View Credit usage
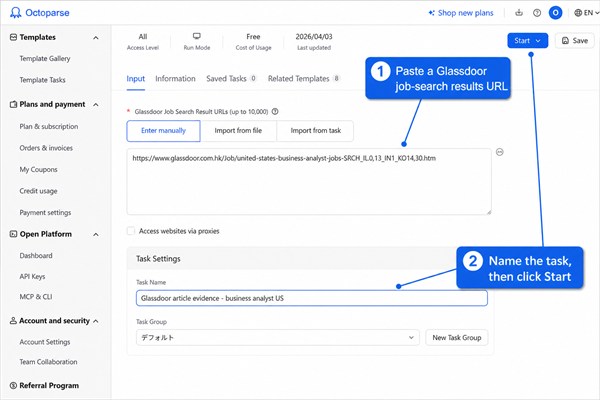 coord(38,191)
